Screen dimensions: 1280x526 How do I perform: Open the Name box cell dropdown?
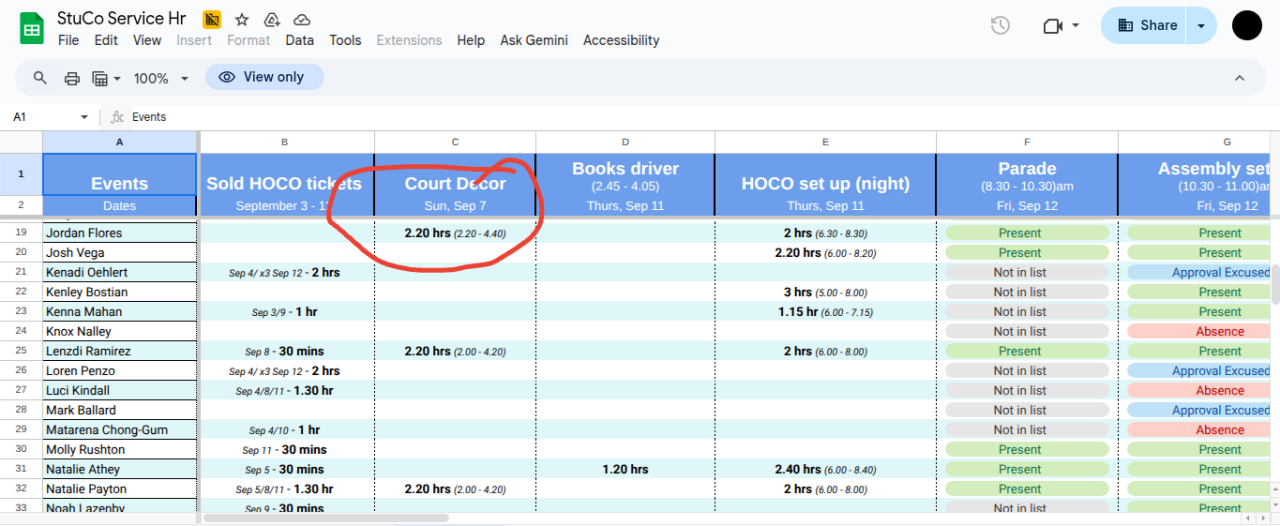84,117
